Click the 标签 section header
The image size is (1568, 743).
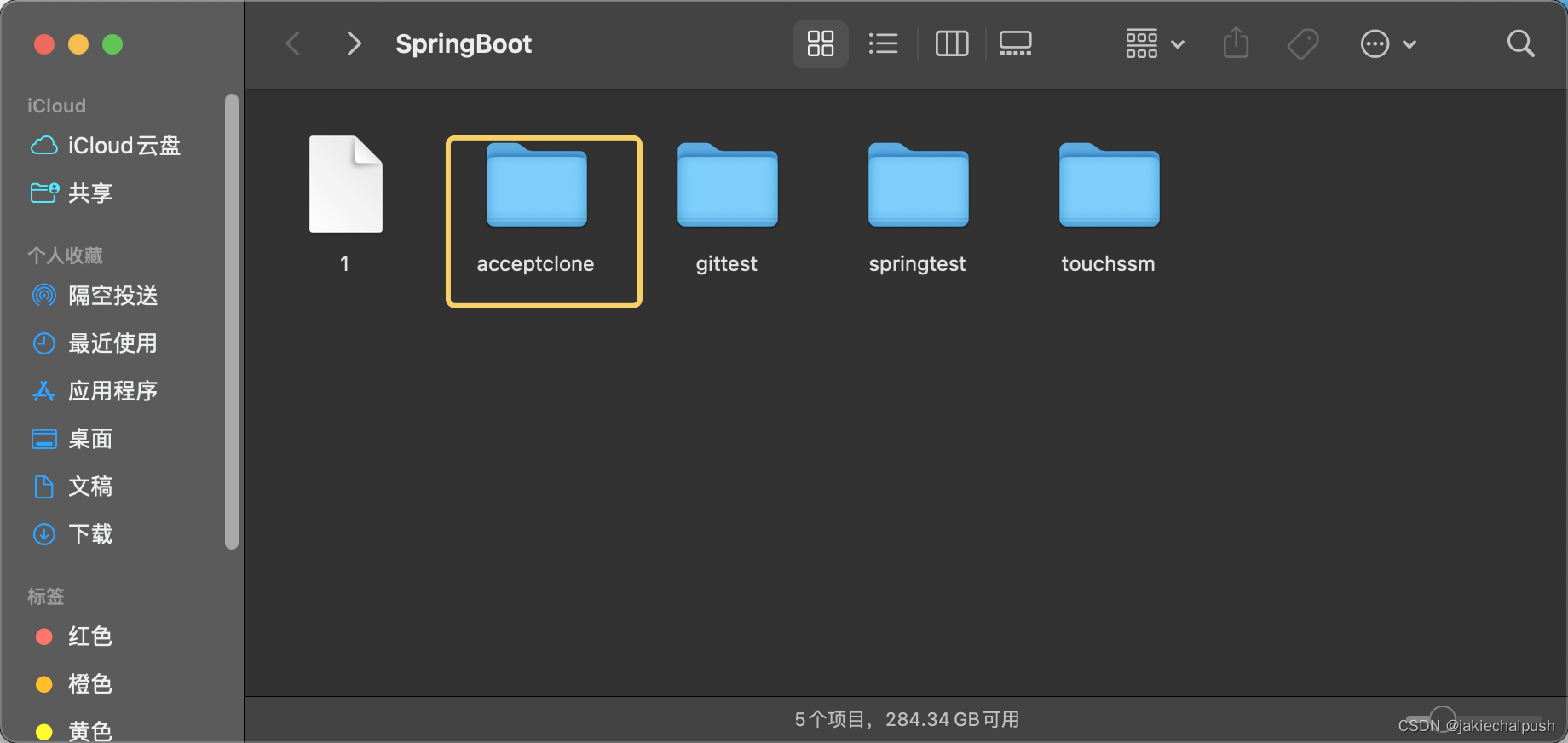(x=46, y=596)
